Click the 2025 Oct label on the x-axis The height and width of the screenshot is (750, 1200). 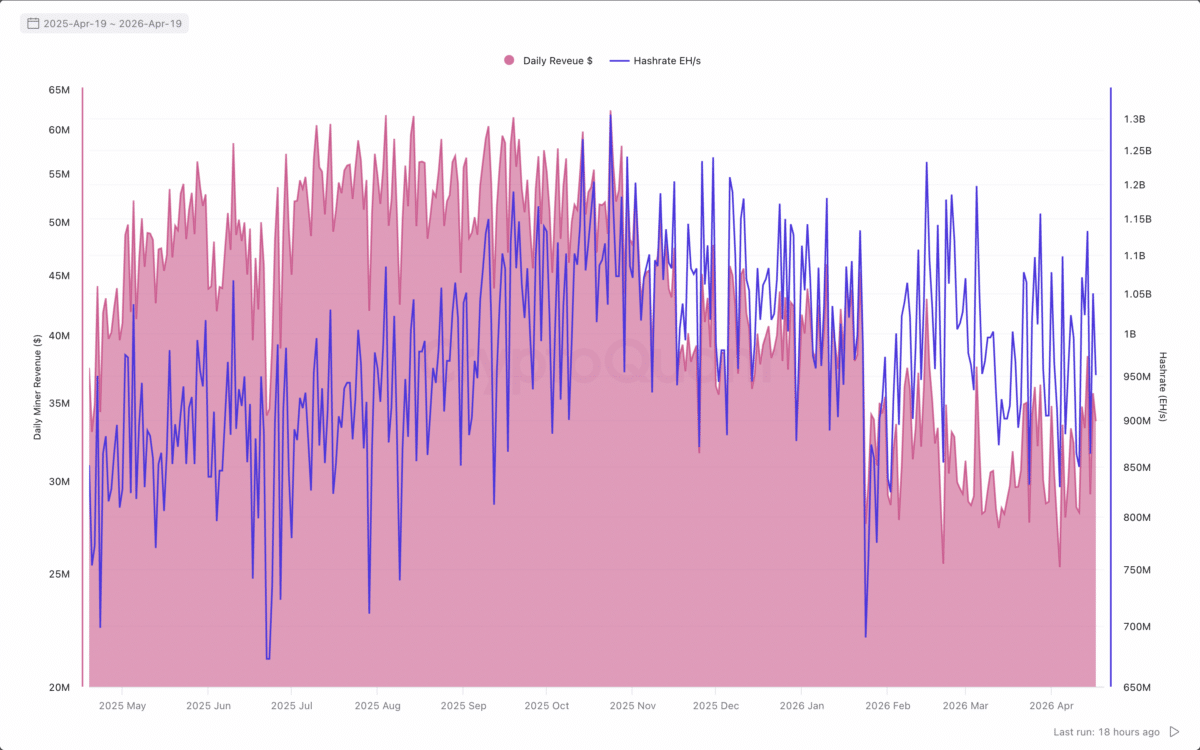click(546, 705)
